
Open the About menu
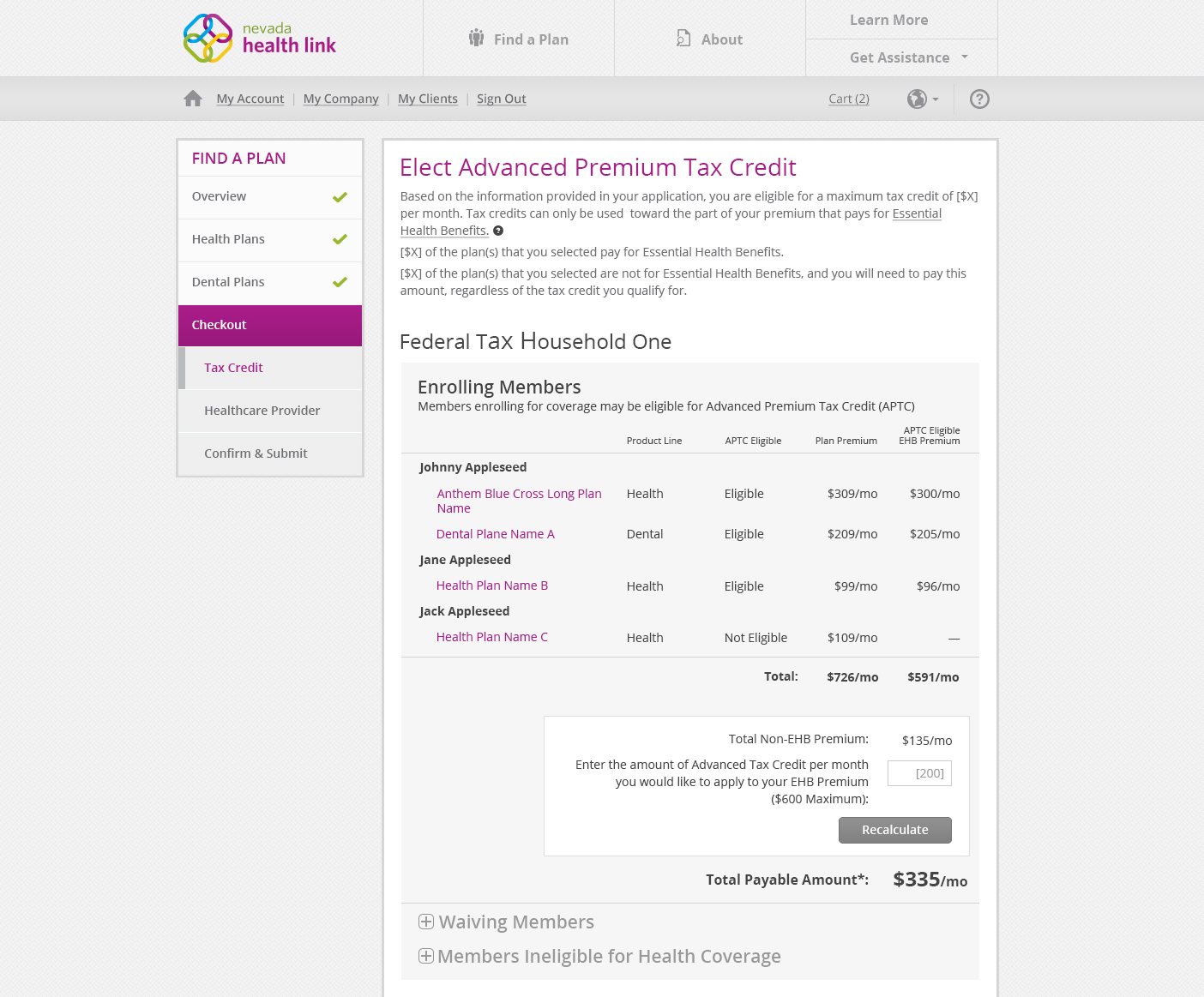point(710,39)
